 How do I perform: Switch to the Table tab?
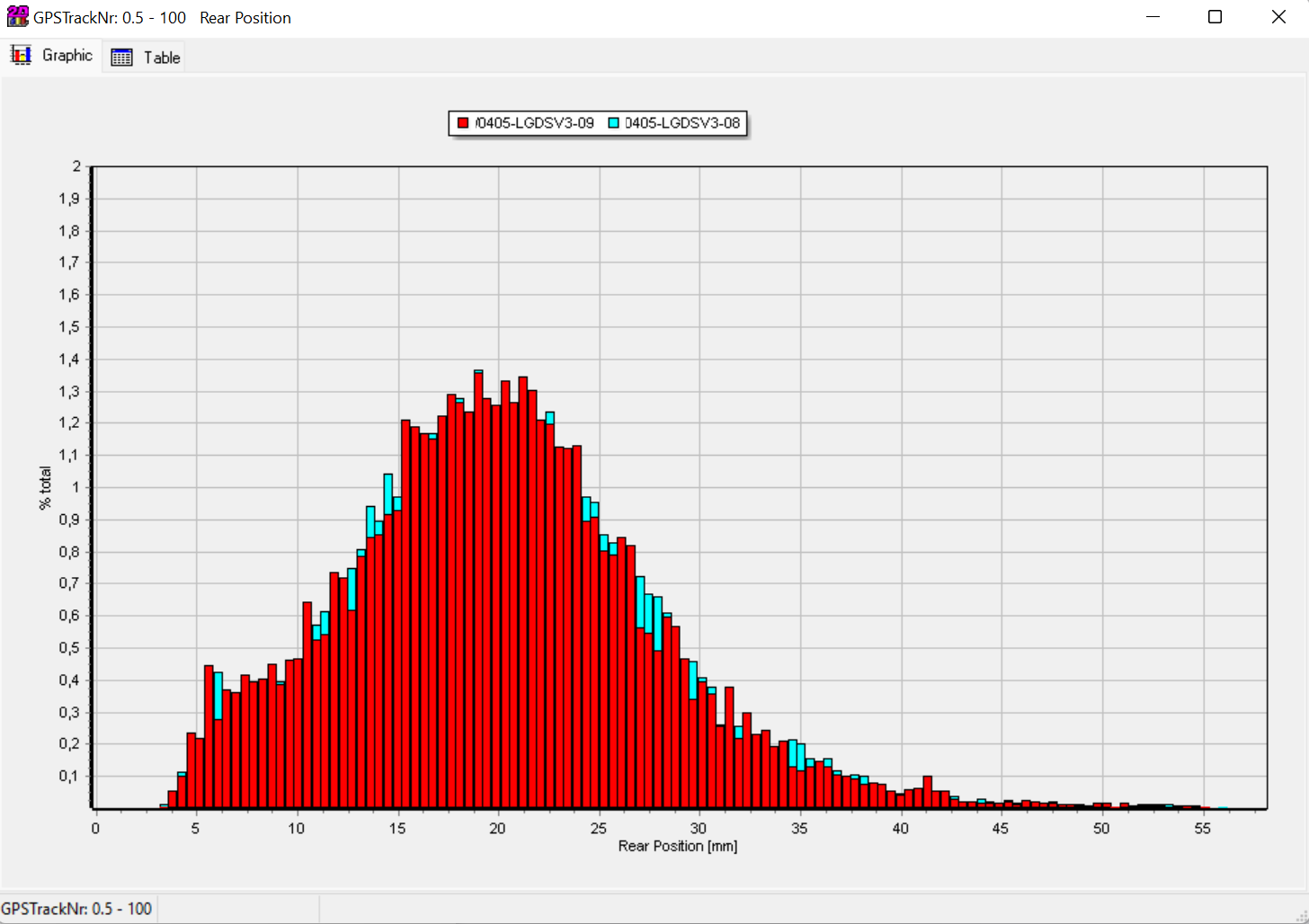pos(161,58)
